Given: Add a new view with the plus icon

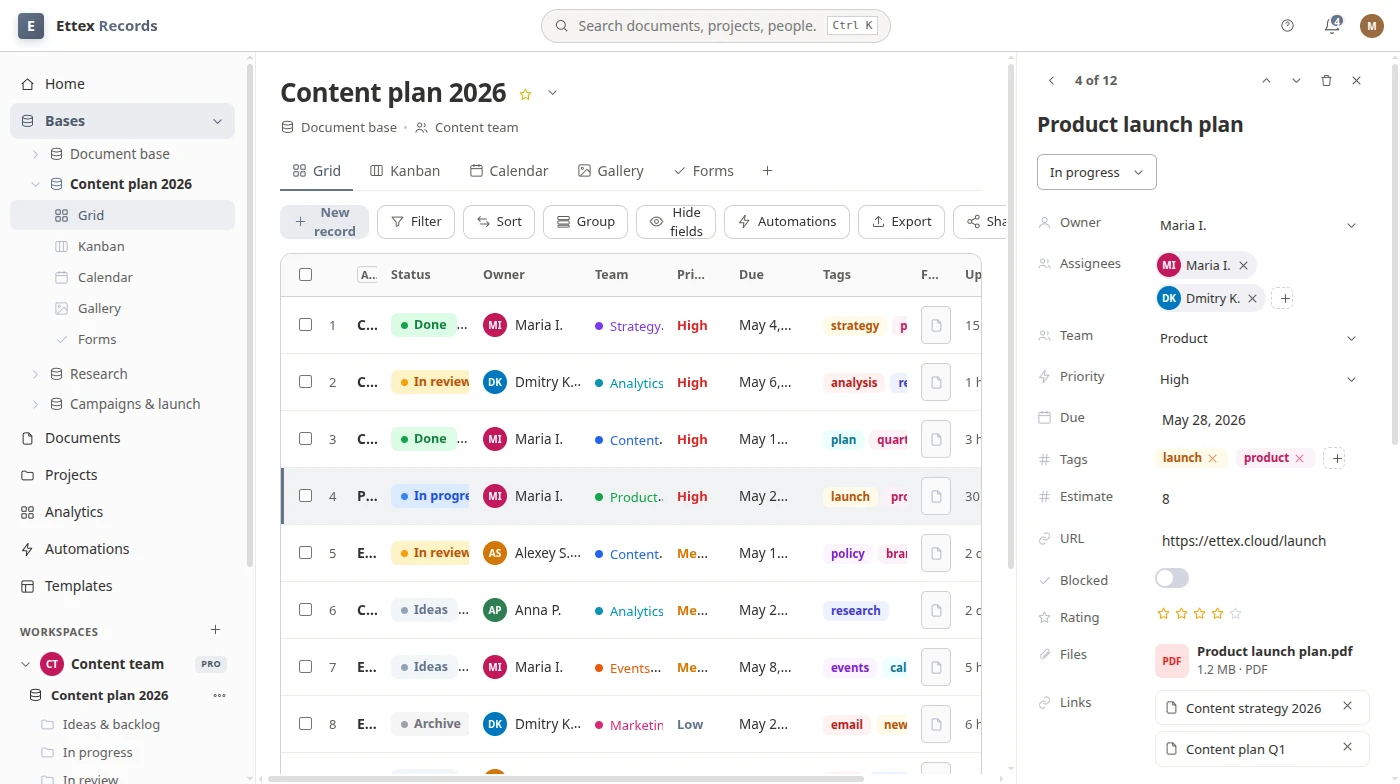Looking at the screenshot, I should 767,171.
